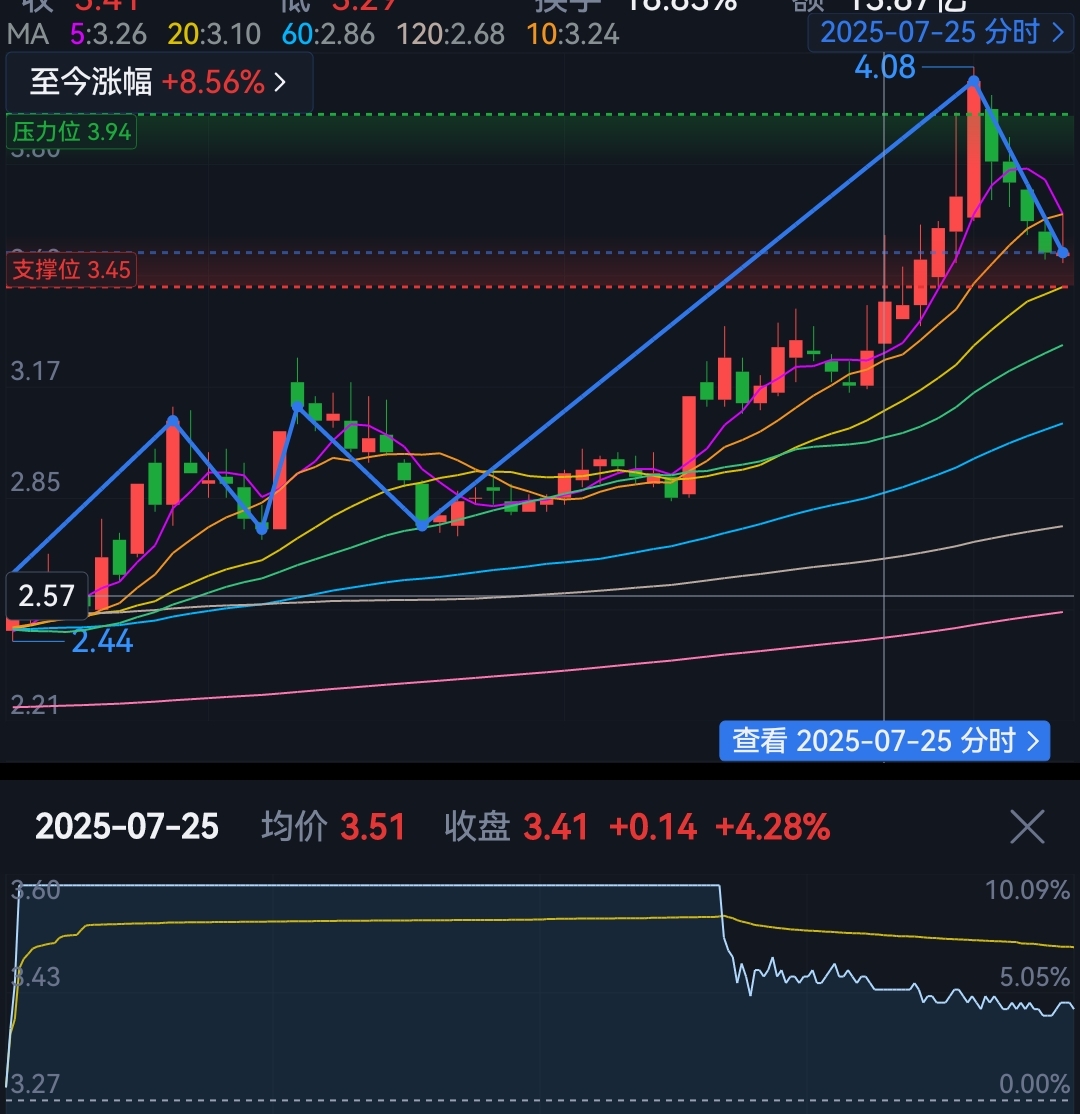The height and width of the screenshot is (1114, 1080).
Task: Close the 2025-07-25 intraday panel
Action: [x=1027, y=827]
